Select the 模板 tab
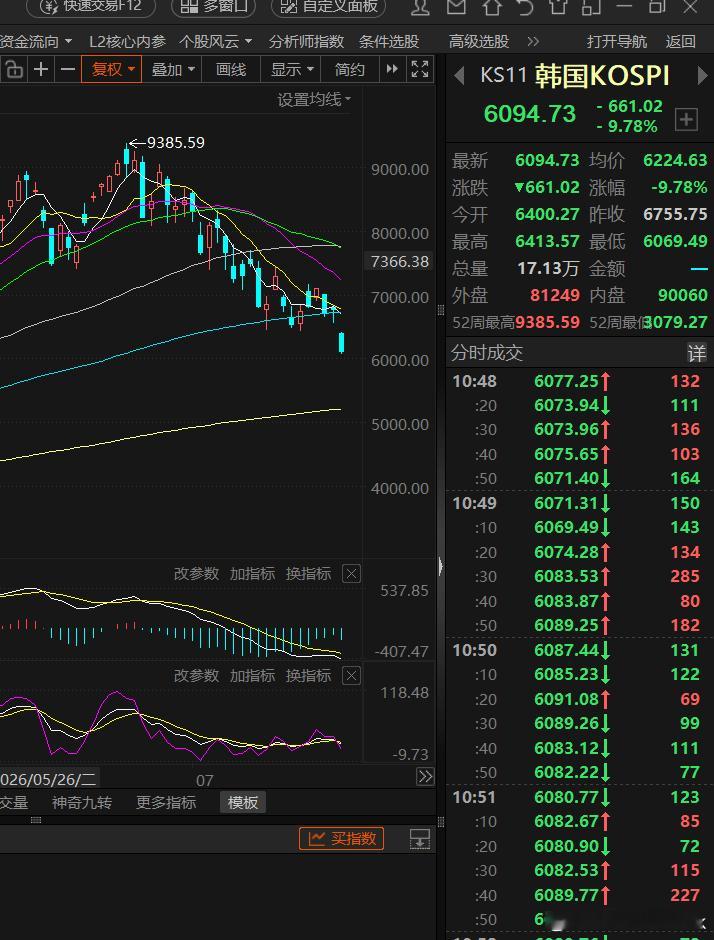 click(x=243, y=802)
